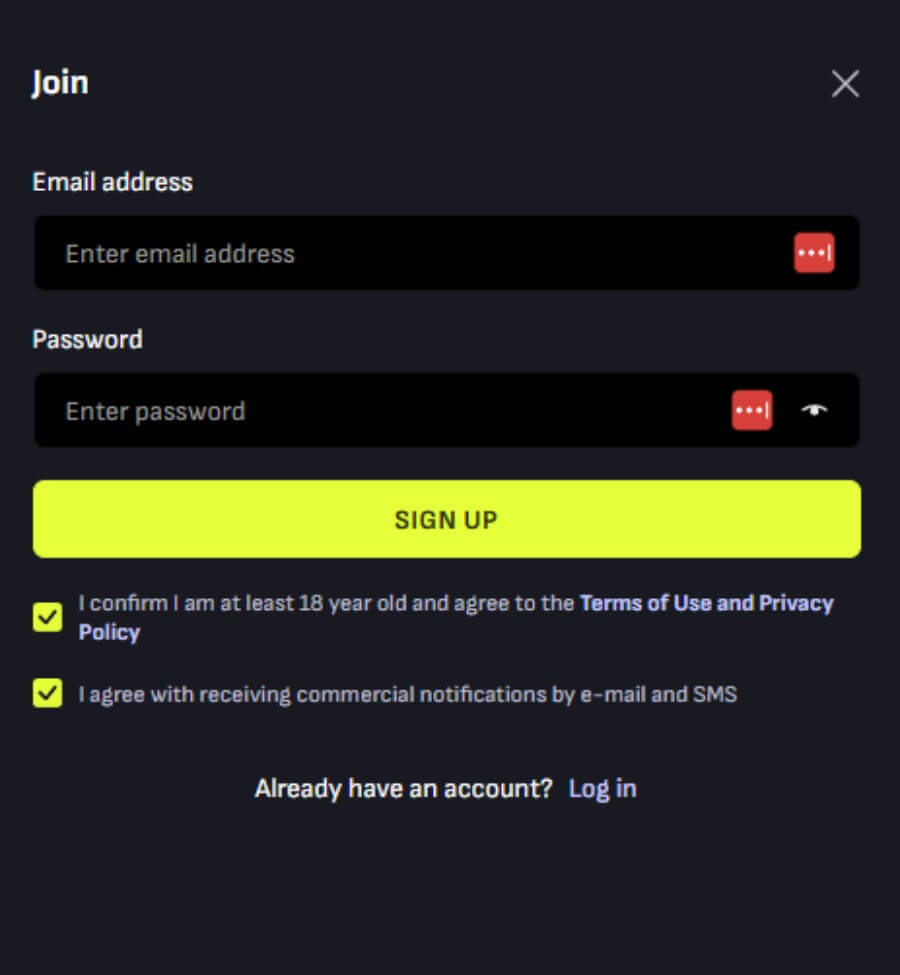Close the Join dialog with the X
Image resolution: width=900 pixels, height=975 pixels.
[845, 84]
